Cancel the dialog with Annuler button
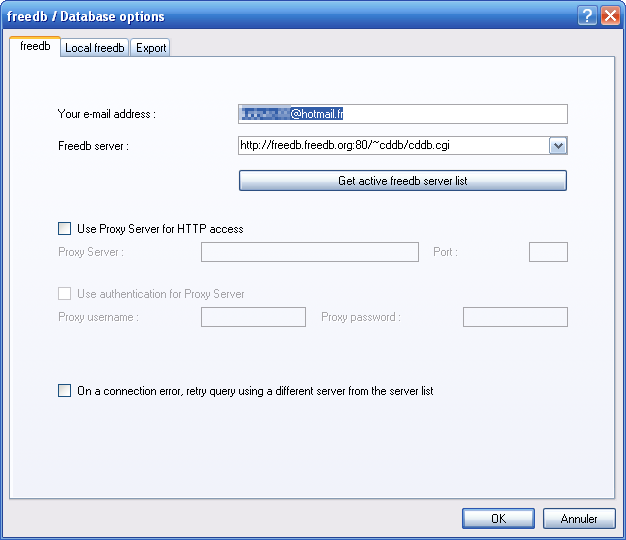The image size is (626, 540). [579, 518]
